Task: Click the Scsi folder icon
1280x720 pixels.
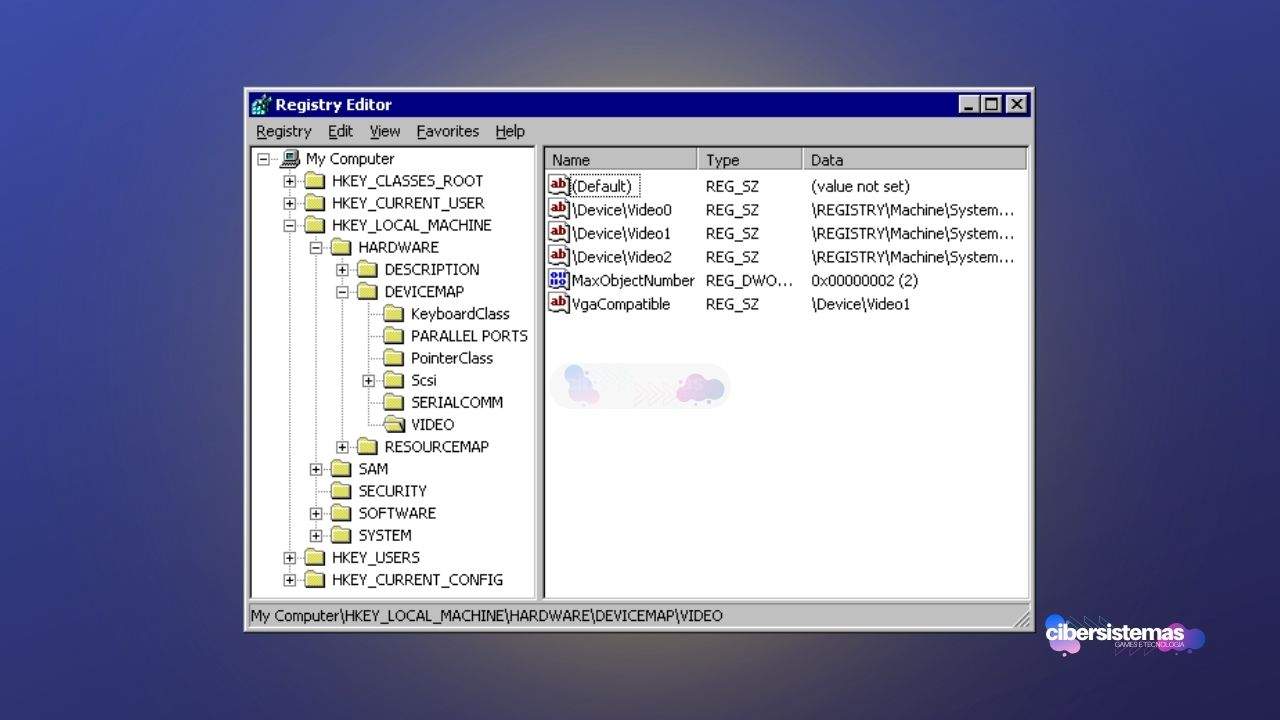Action: (393, 380)
